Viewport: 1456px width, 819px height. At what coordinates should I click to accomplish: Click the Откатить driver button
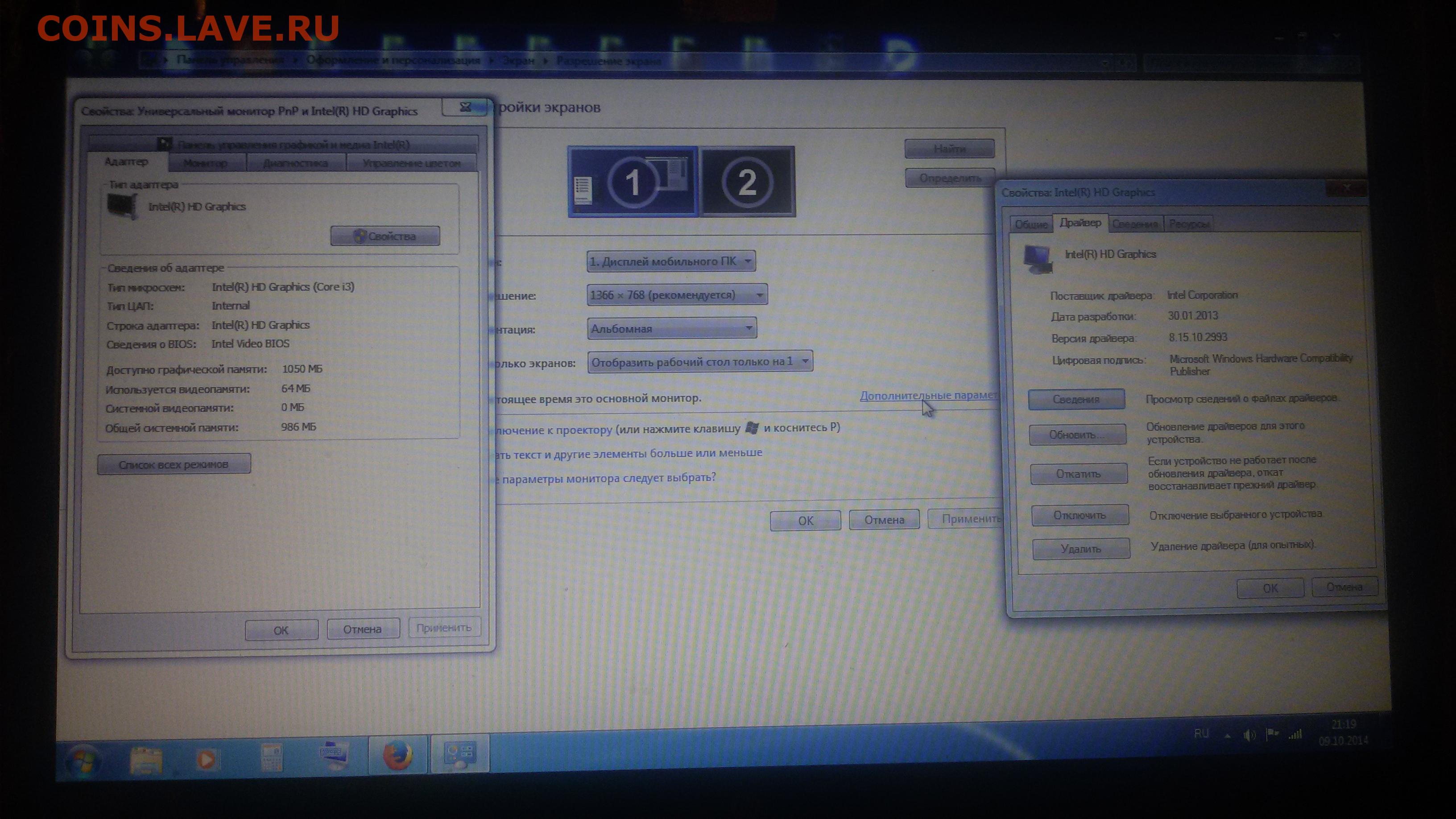[1079, 474]
